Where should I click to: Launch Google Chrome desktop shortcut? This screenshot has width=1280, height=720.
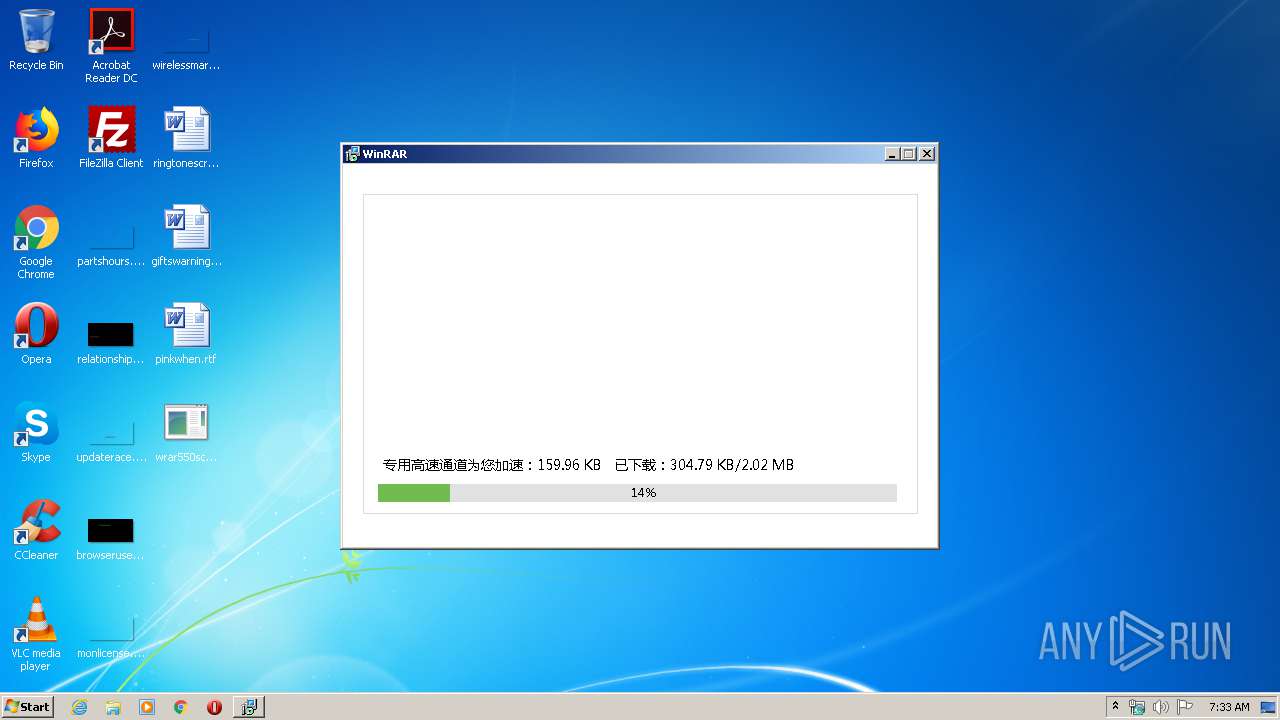tap(36, 242)
